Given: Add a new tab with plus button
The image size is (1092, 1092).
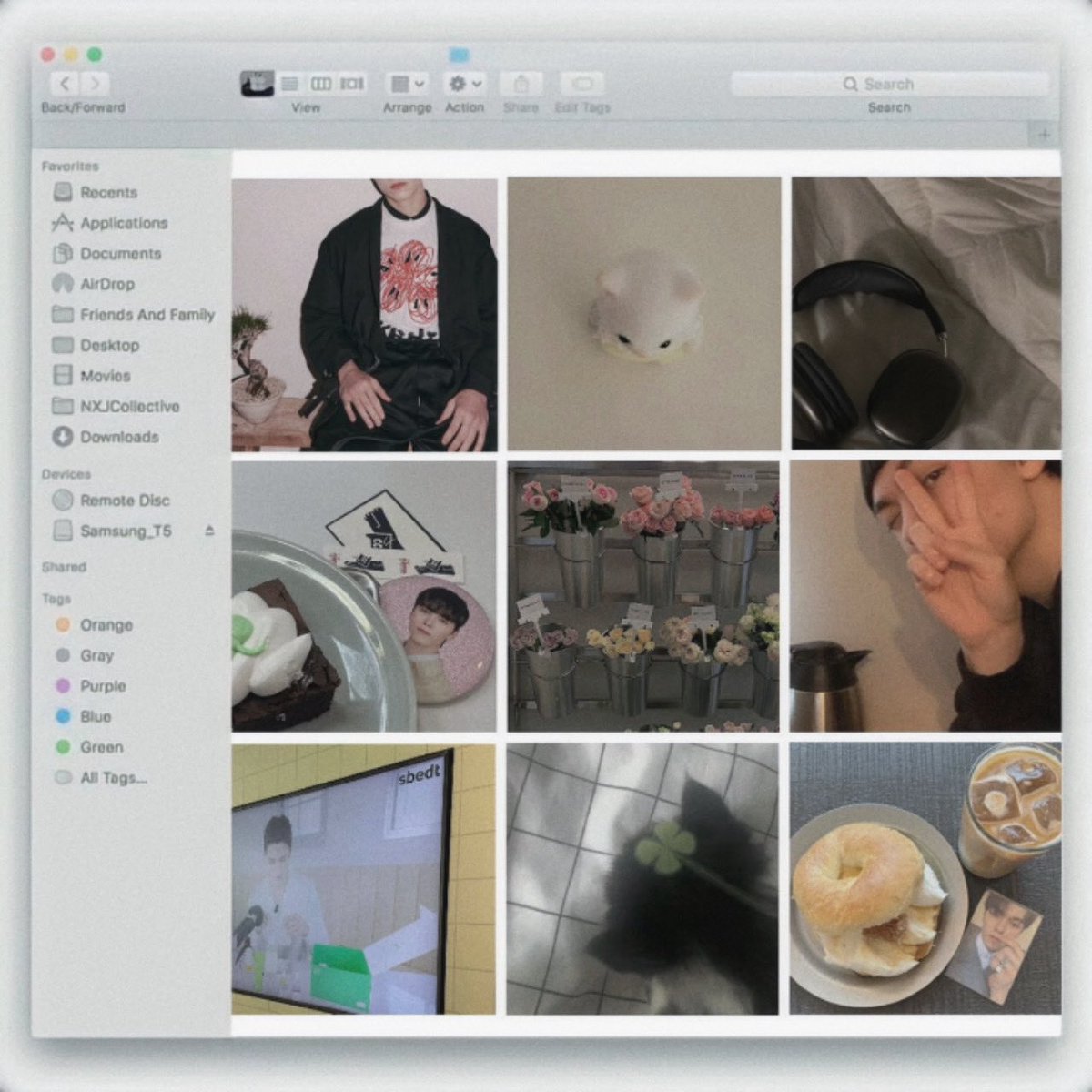Looking at the screenshot, I should point(1044,135).
